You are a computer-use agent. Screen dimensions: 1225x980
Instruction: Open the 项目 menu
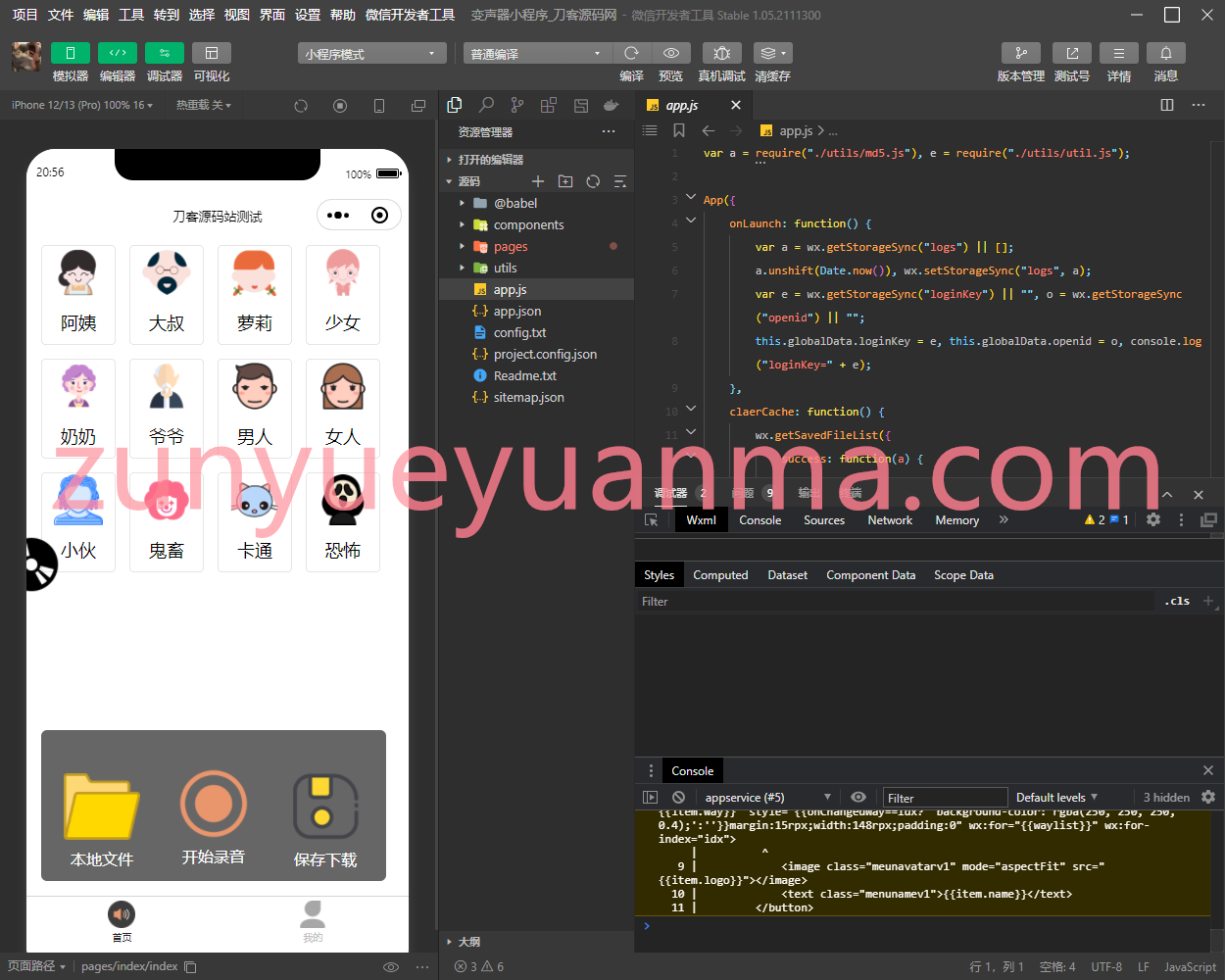point(24,15)
